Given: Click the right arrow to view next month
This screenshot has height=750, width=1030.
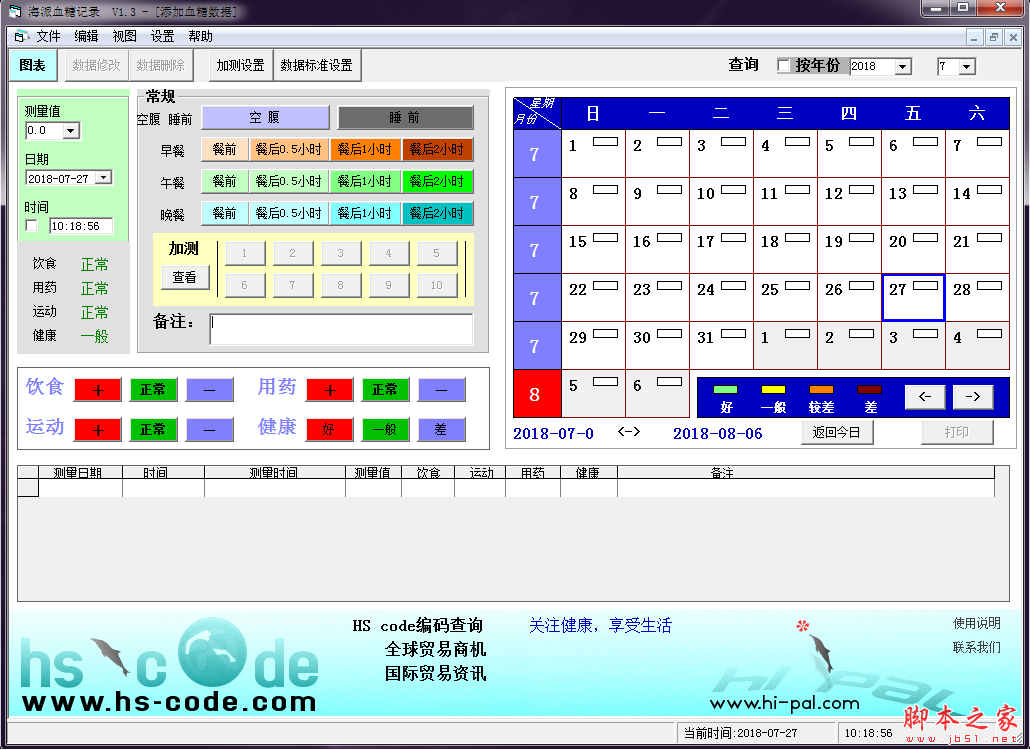Looking at the screenshot, I should tap(972, 397).
